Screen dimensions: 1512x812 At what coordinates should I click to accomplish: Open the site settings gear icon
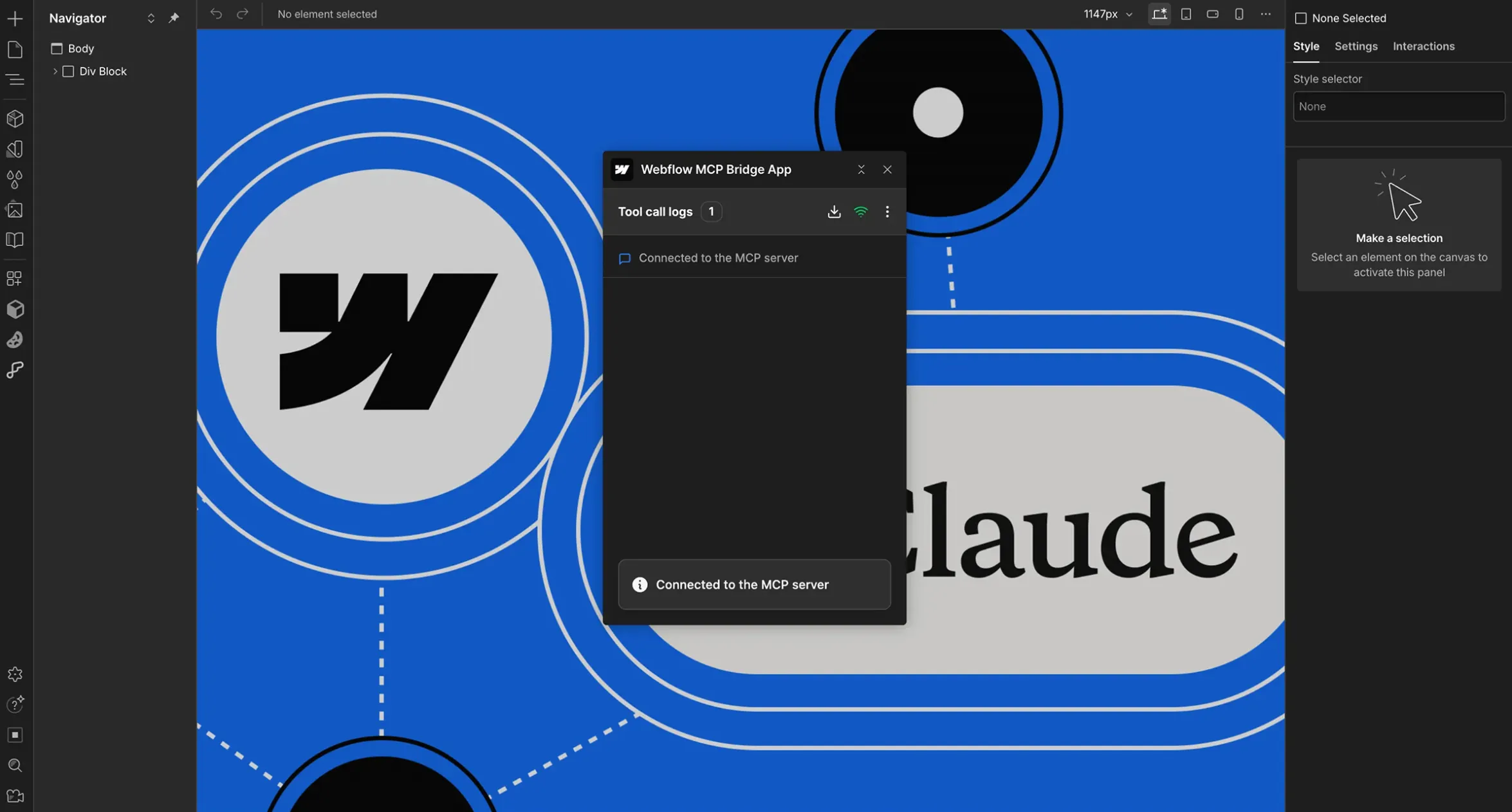coord(15,674)
